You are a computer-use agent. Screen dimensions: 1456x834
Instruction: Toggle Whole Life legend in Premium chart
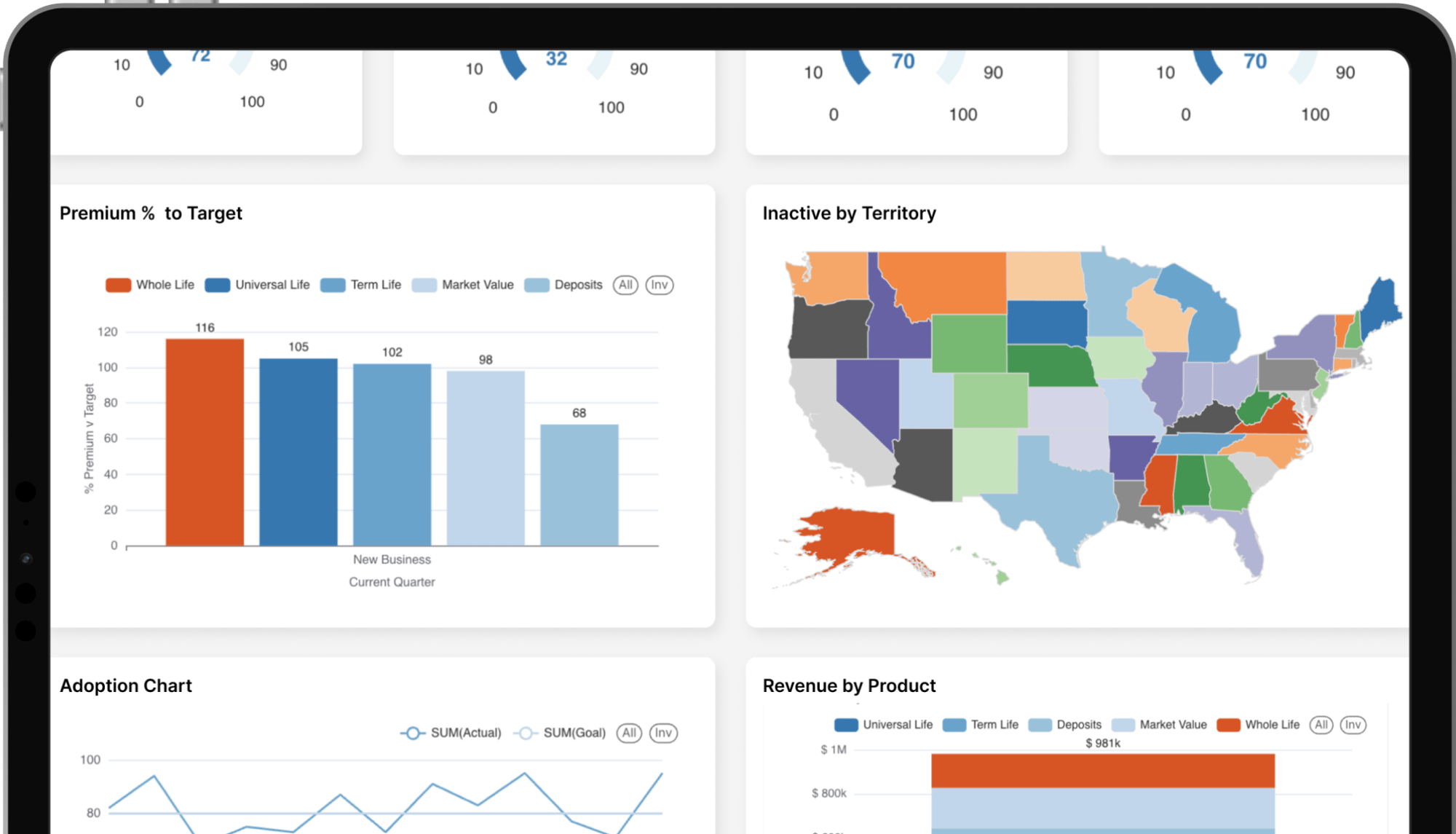click(x=150, y=285)
